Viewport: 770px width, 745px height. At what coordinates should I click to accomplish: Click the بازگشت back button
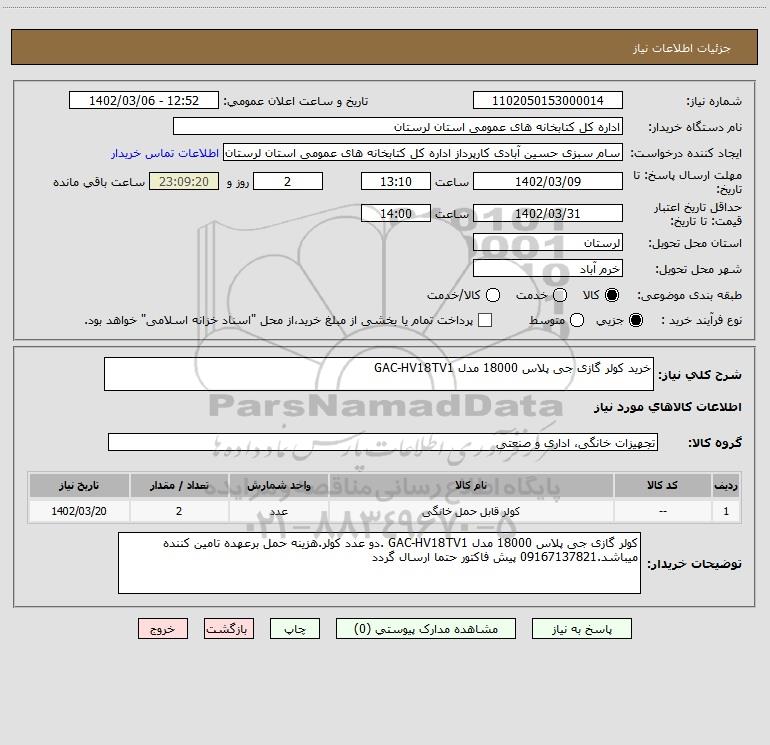tap(229, 629)
